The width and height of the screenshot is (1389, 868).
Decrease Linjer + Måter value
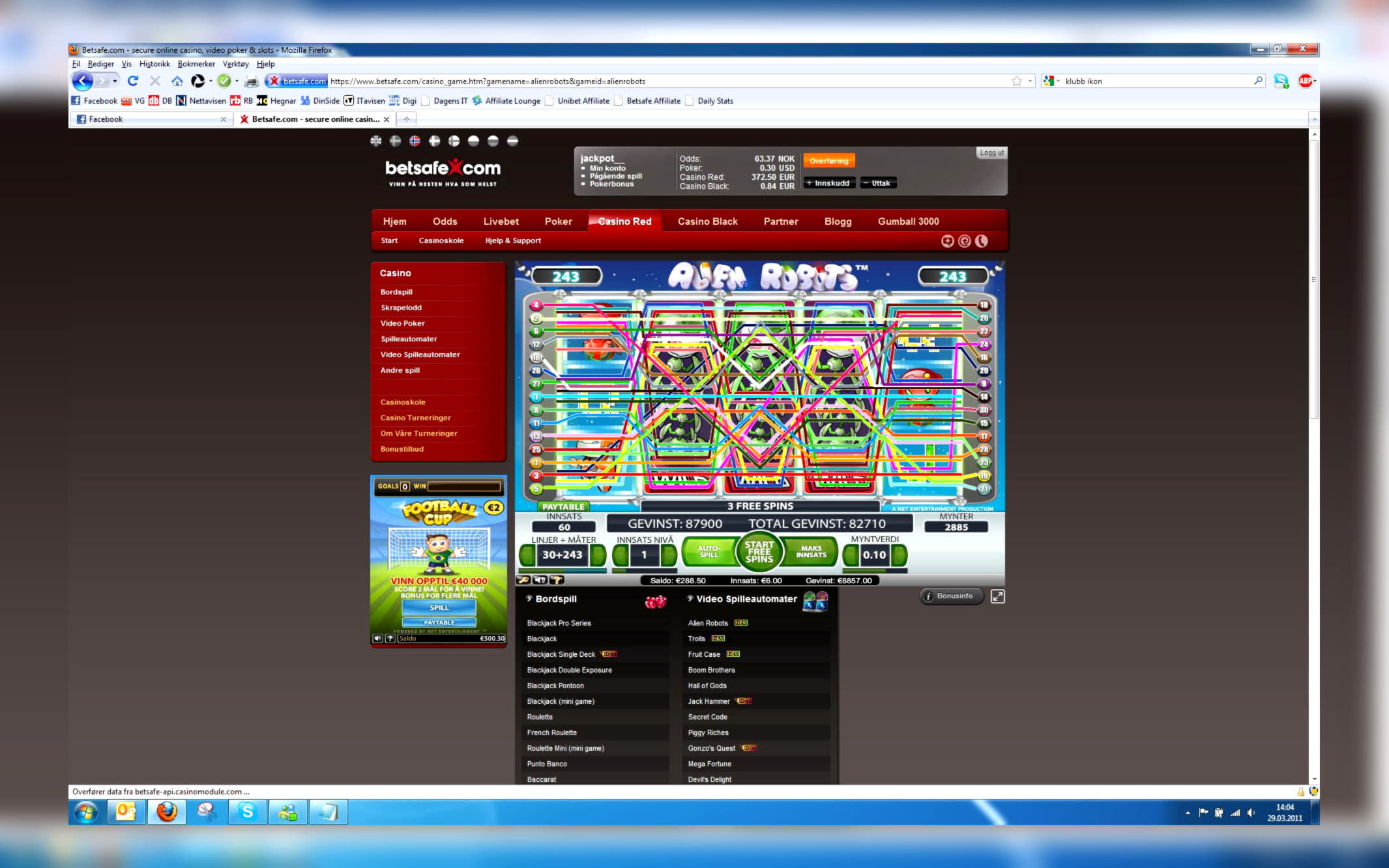pos(527,555)
